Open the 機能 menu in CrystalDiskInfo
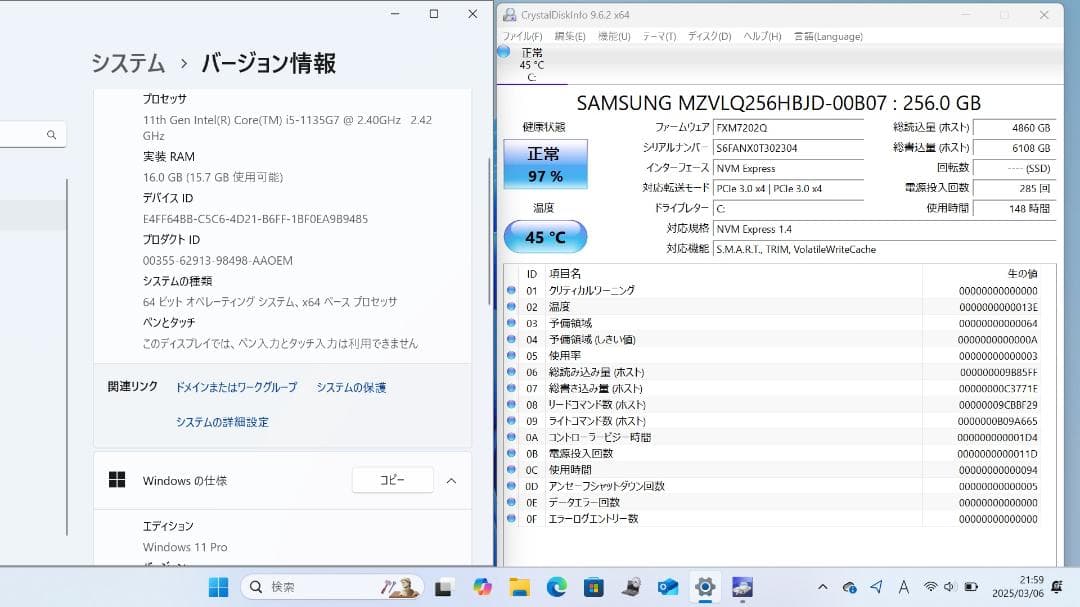 [615, 35]
